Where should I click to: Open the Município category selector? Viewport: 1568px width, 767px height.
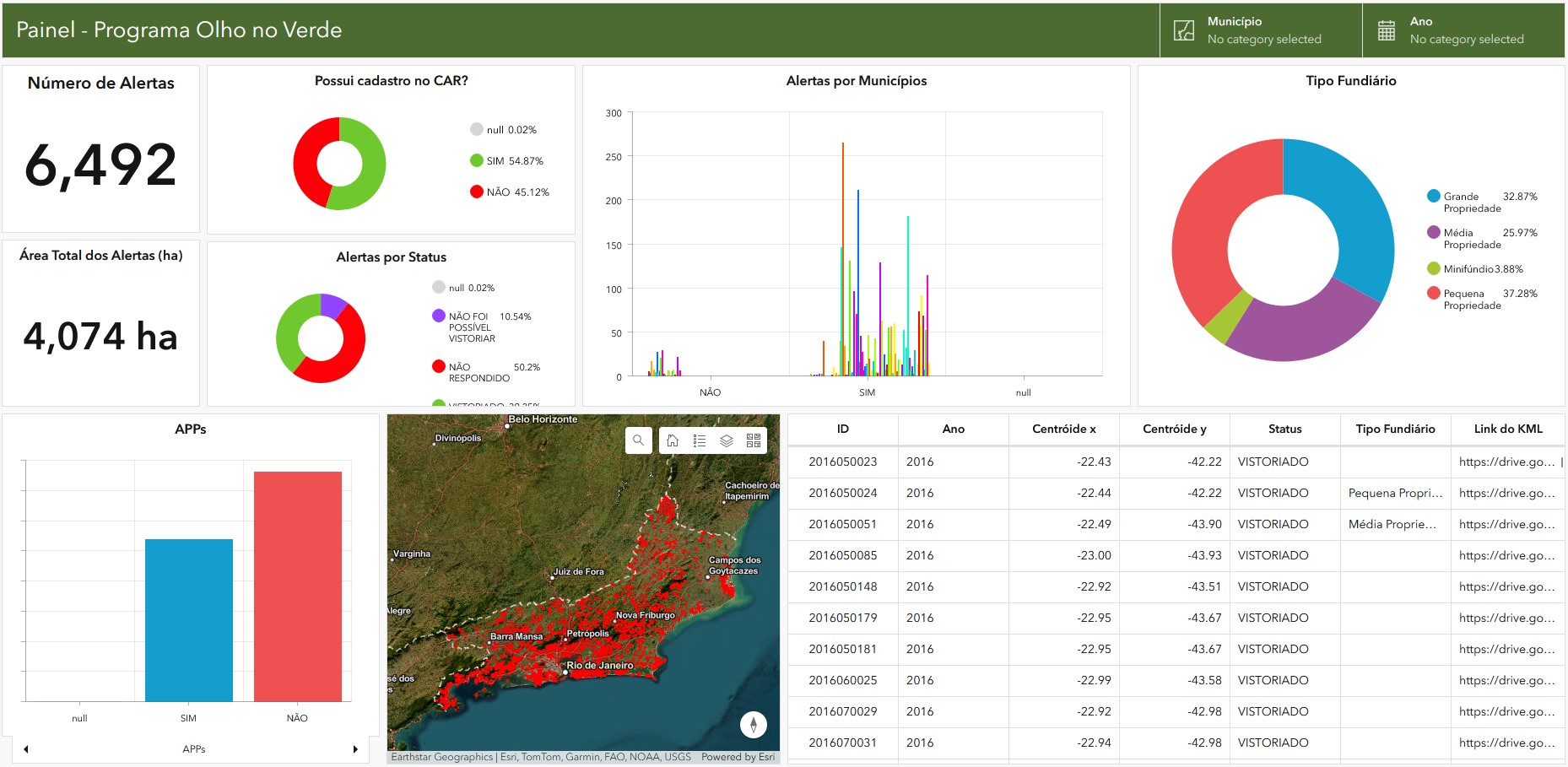tap(1263, 31)
